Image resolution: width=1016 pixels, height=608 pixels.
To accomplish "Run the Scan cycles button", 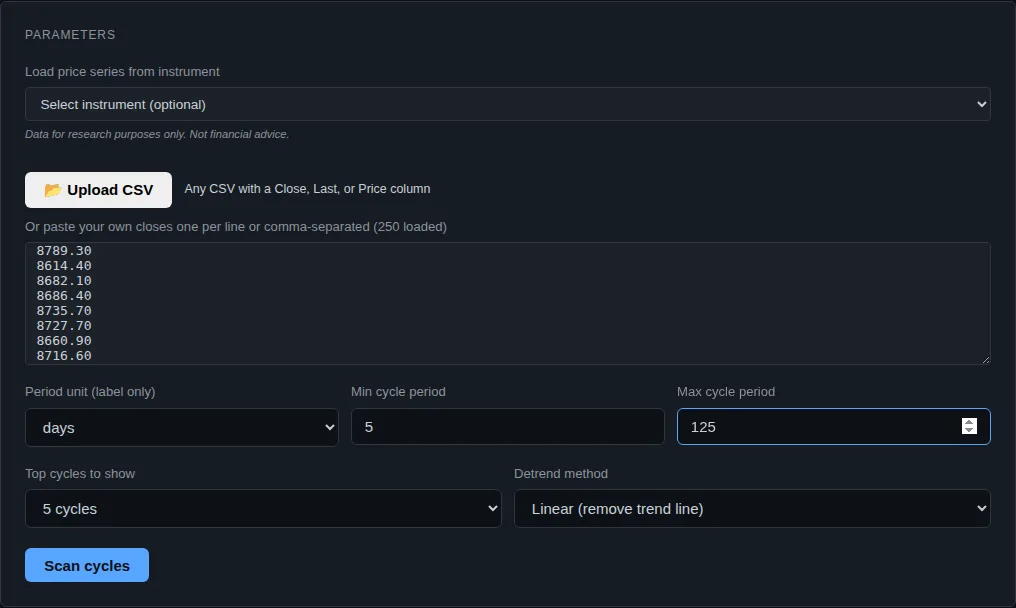I will (87, 565).
